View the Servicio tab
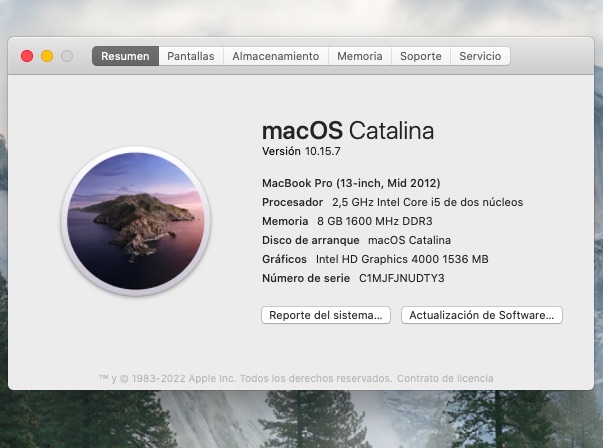The height and width of the screenshot is (448, 603). click(x=480, y=57)
